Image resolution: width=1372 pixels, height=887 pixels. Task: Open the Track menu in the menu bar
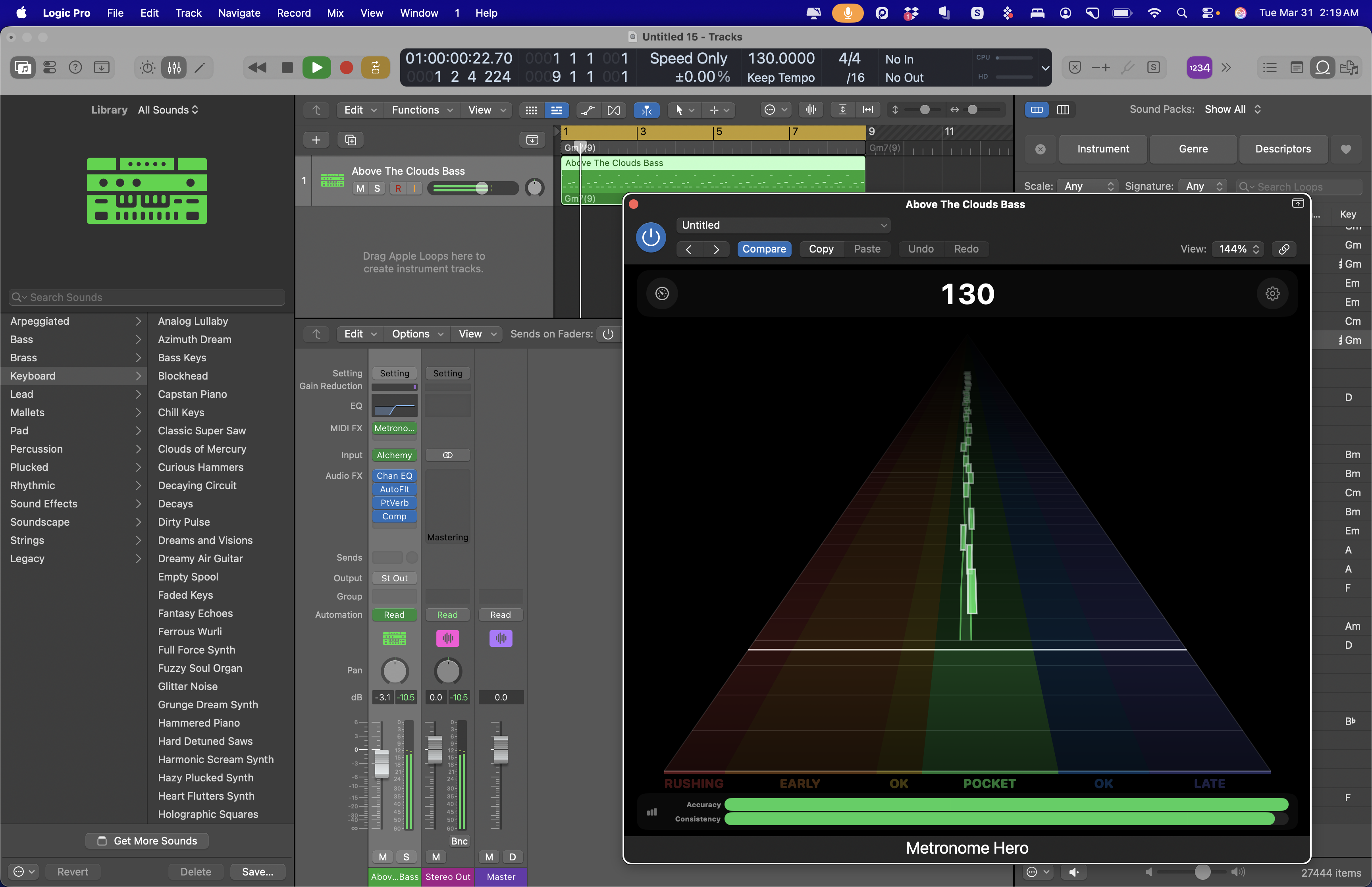(188, 13)
